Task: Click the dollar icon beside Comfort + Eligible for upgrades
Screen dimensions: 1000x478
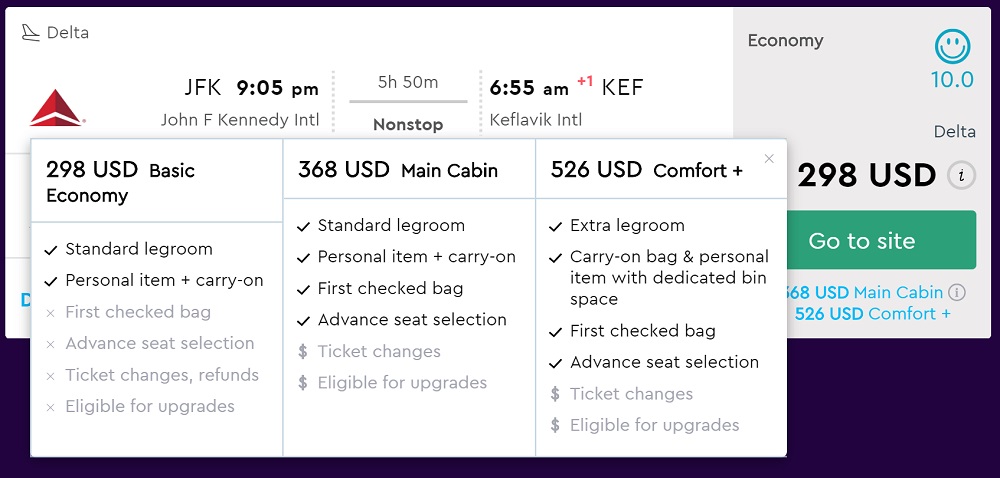Action: (555, 425)
